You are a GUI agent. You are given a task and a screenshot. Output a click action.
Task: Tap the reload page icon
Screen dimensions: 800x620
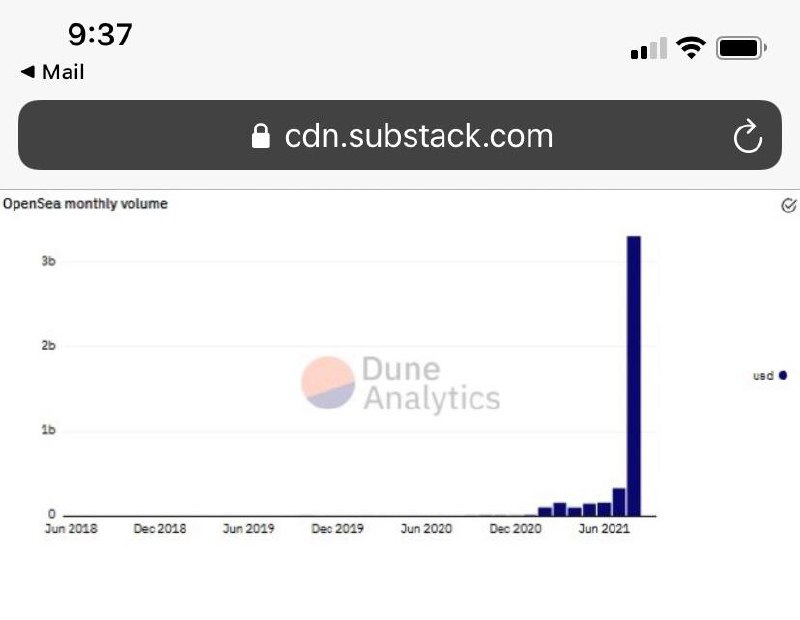pos(747,136)
